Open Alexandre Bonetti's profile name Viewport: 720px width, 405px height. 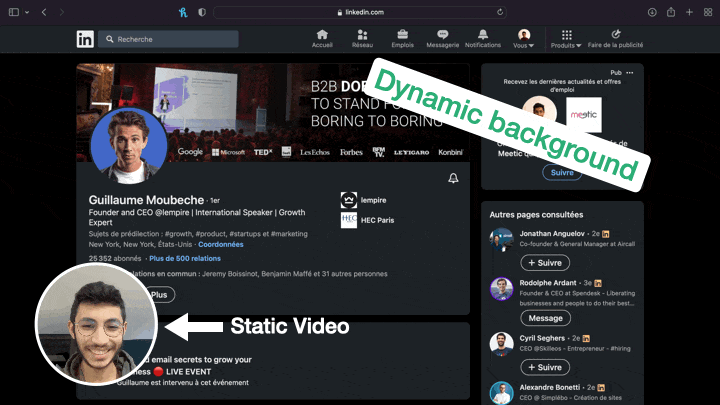point(550,387)
